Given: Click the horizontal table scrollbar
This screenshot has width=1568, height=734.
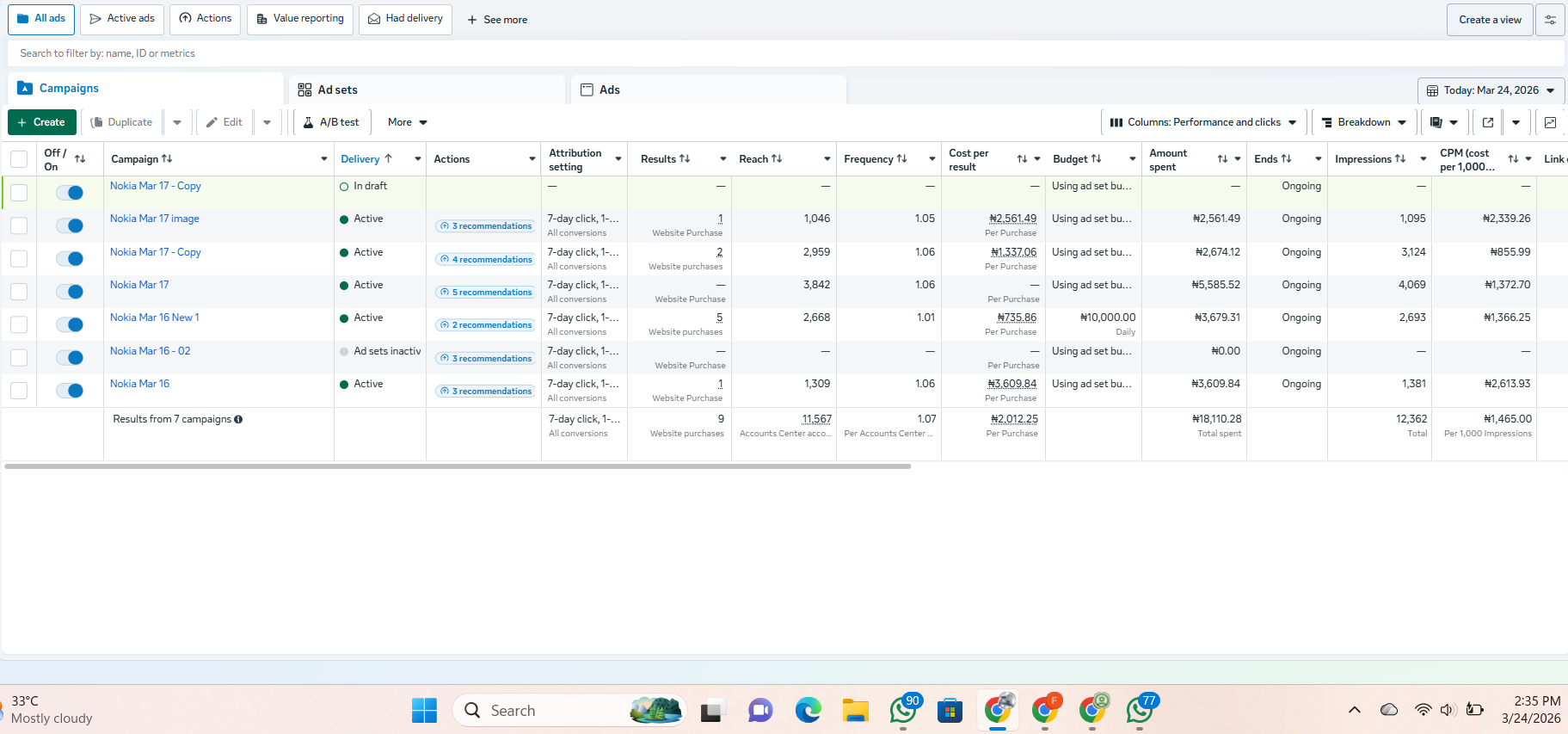Looking at the screenshot, I should pos(458,466).
